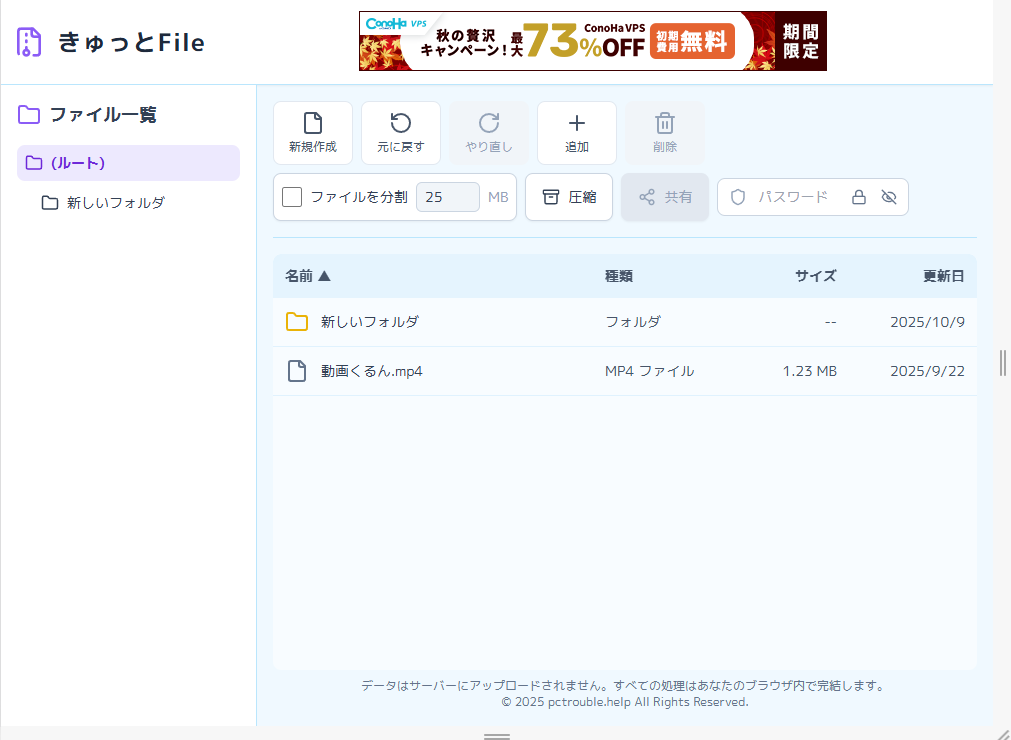Click the 削除 trash icon

pos(664,123)
